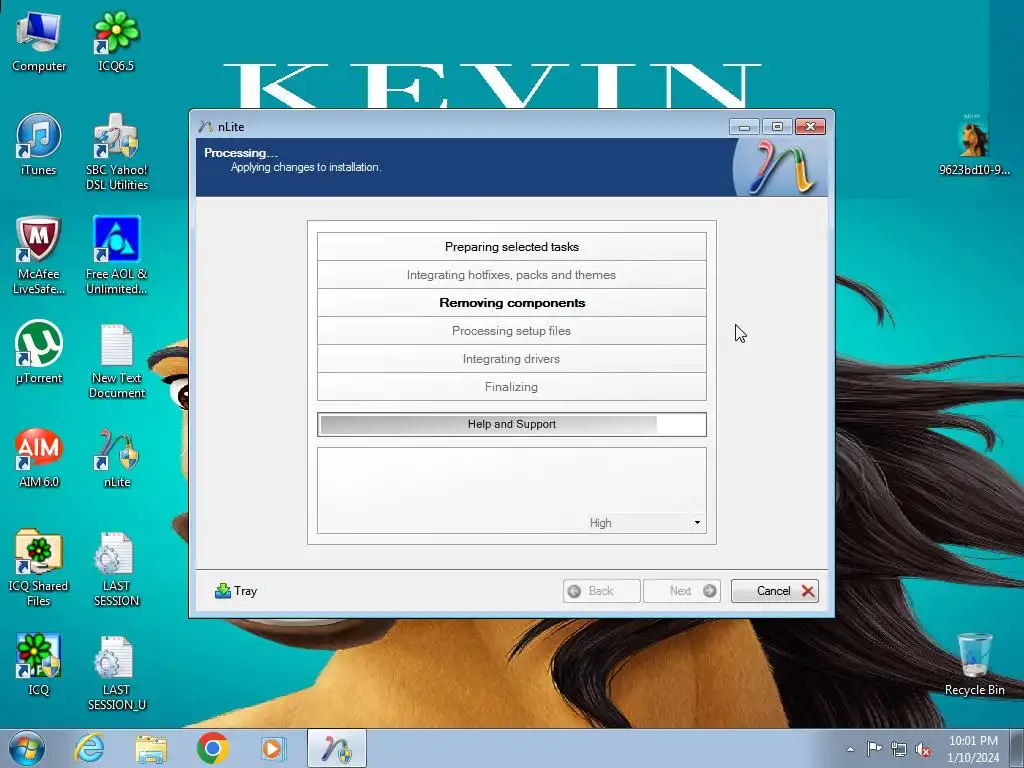Screen dimensions: 1024x768
Task: Select SBC Yahoo! DSL Utilities shortcut
Action: [x=117, y=152]
